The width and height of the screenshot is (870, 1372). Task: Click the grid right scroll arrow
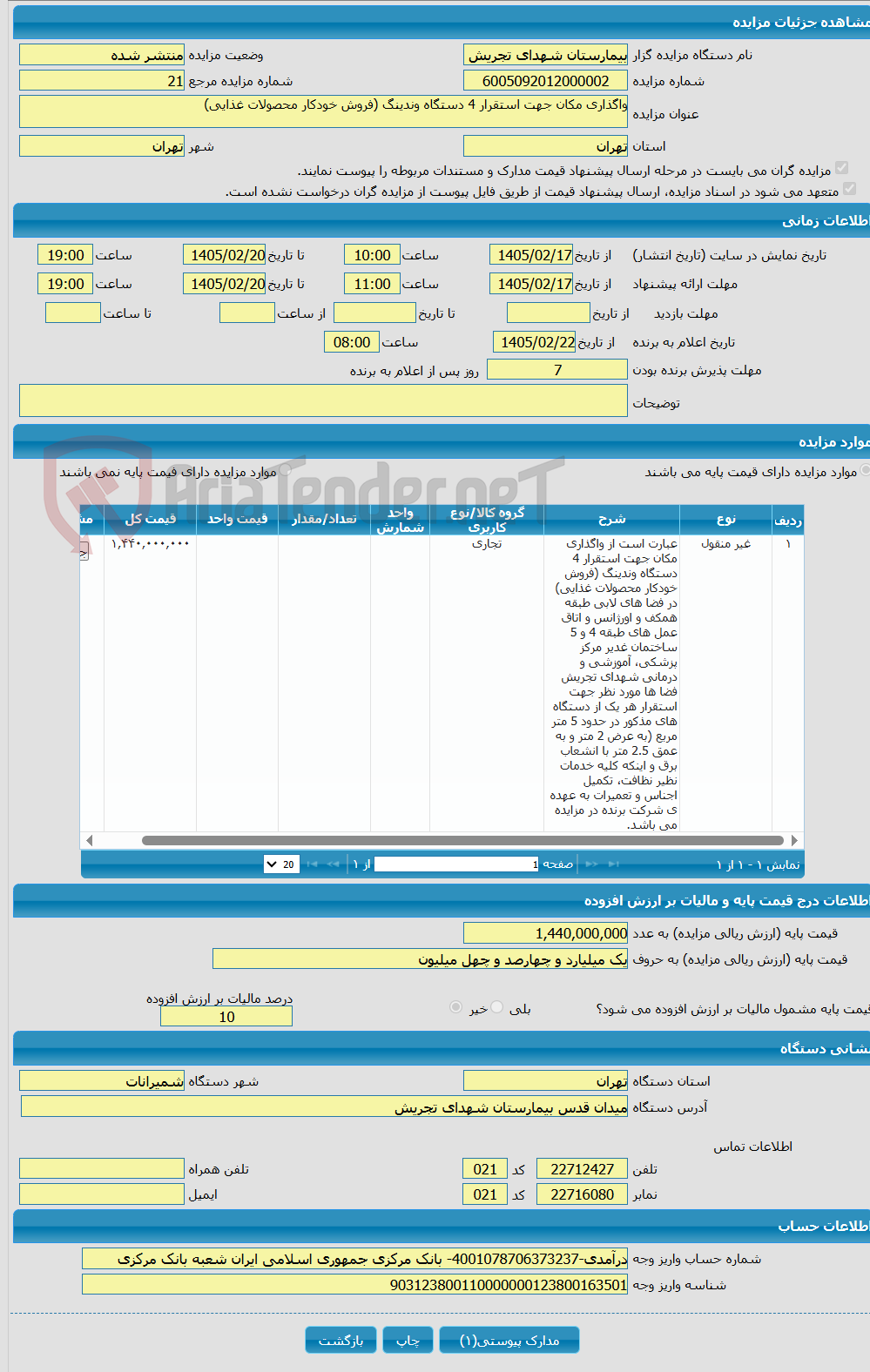794,840
